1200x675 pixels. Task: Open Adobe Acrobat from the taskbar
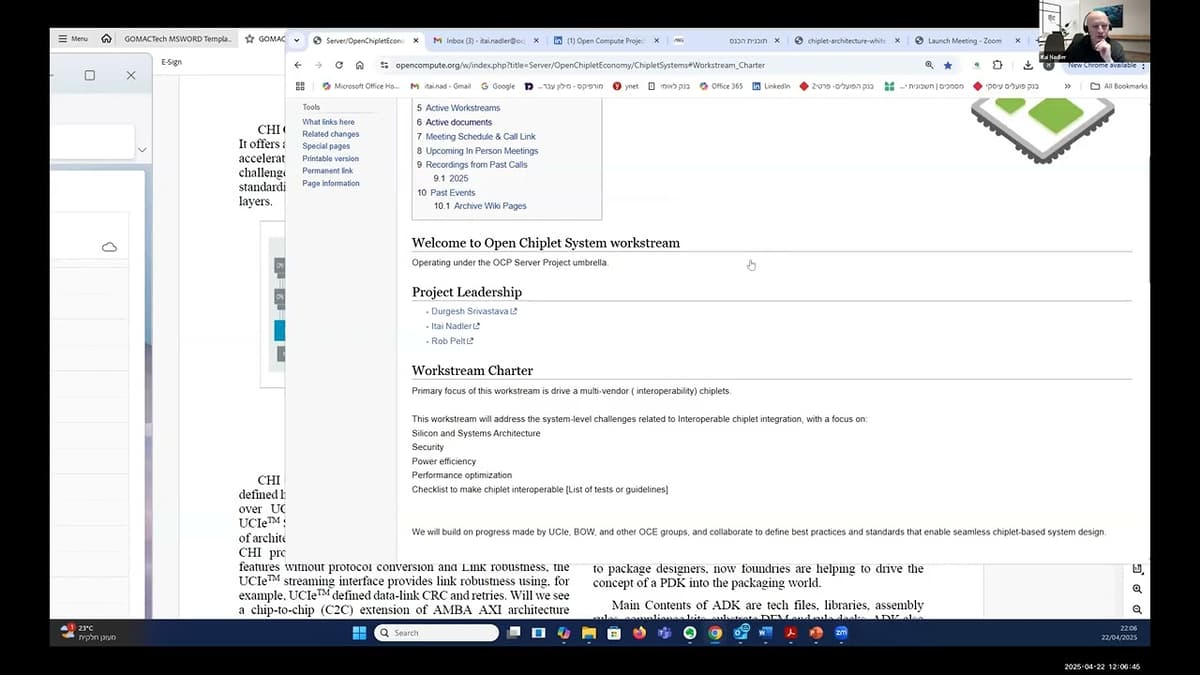[790, 632]
